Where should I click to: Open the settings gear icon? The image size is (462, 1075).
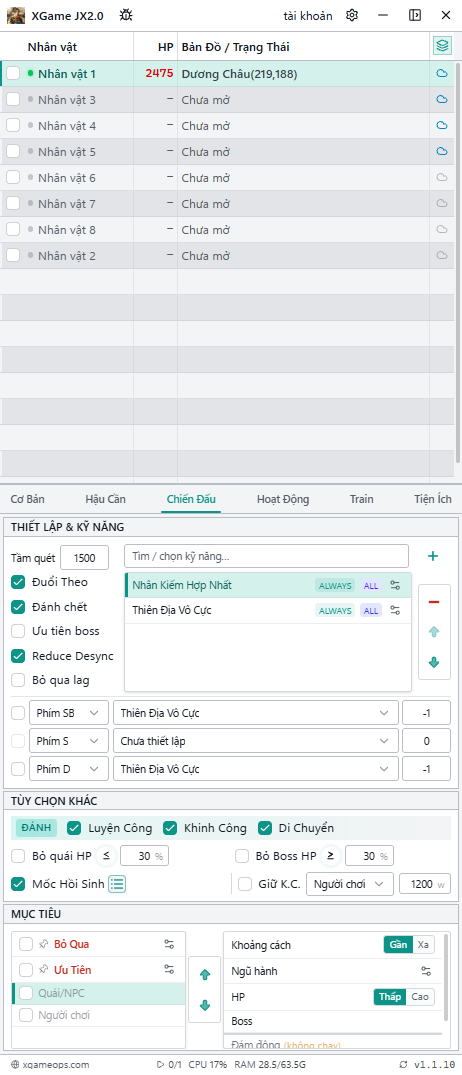[352, 15]
